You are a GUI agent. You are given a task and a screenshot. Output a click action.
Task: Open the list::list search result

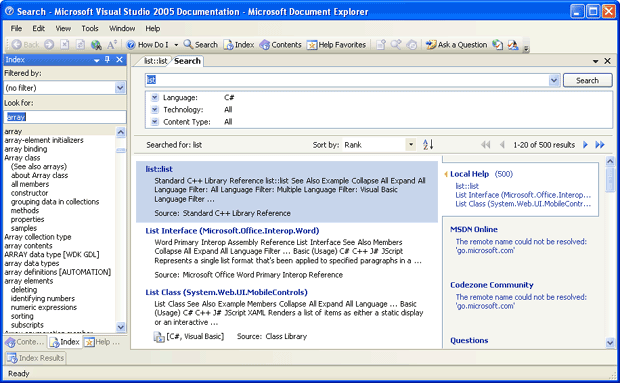[159, 169]
